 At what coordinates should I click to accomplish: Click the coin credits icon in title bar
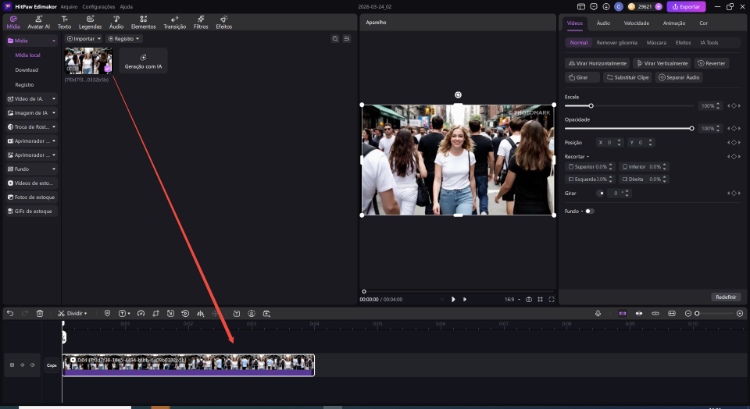pos(631,7)
